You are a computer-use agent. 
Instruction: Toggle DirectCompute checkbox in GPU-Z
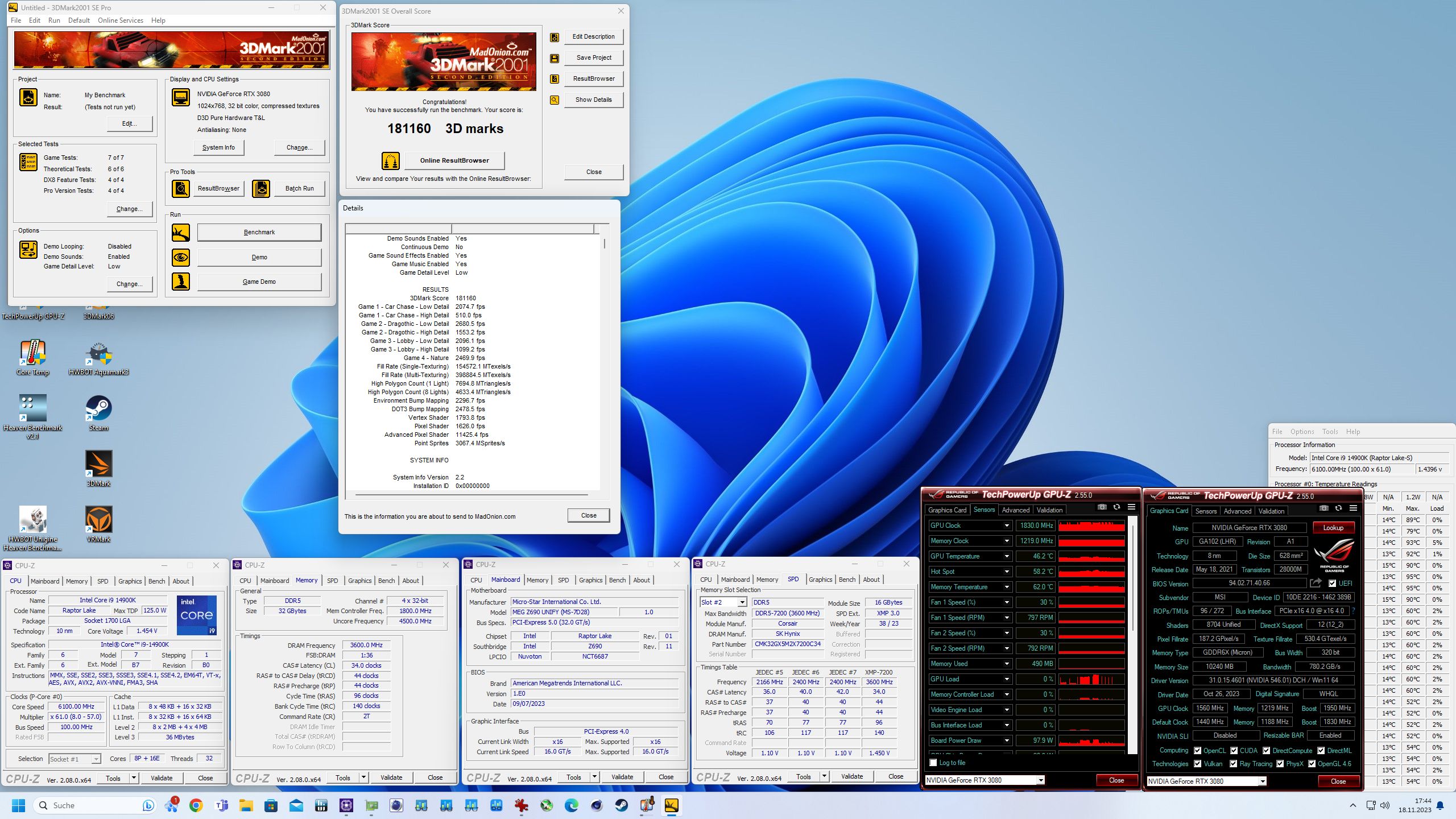pyautogui.click(x=1266, y=751)
